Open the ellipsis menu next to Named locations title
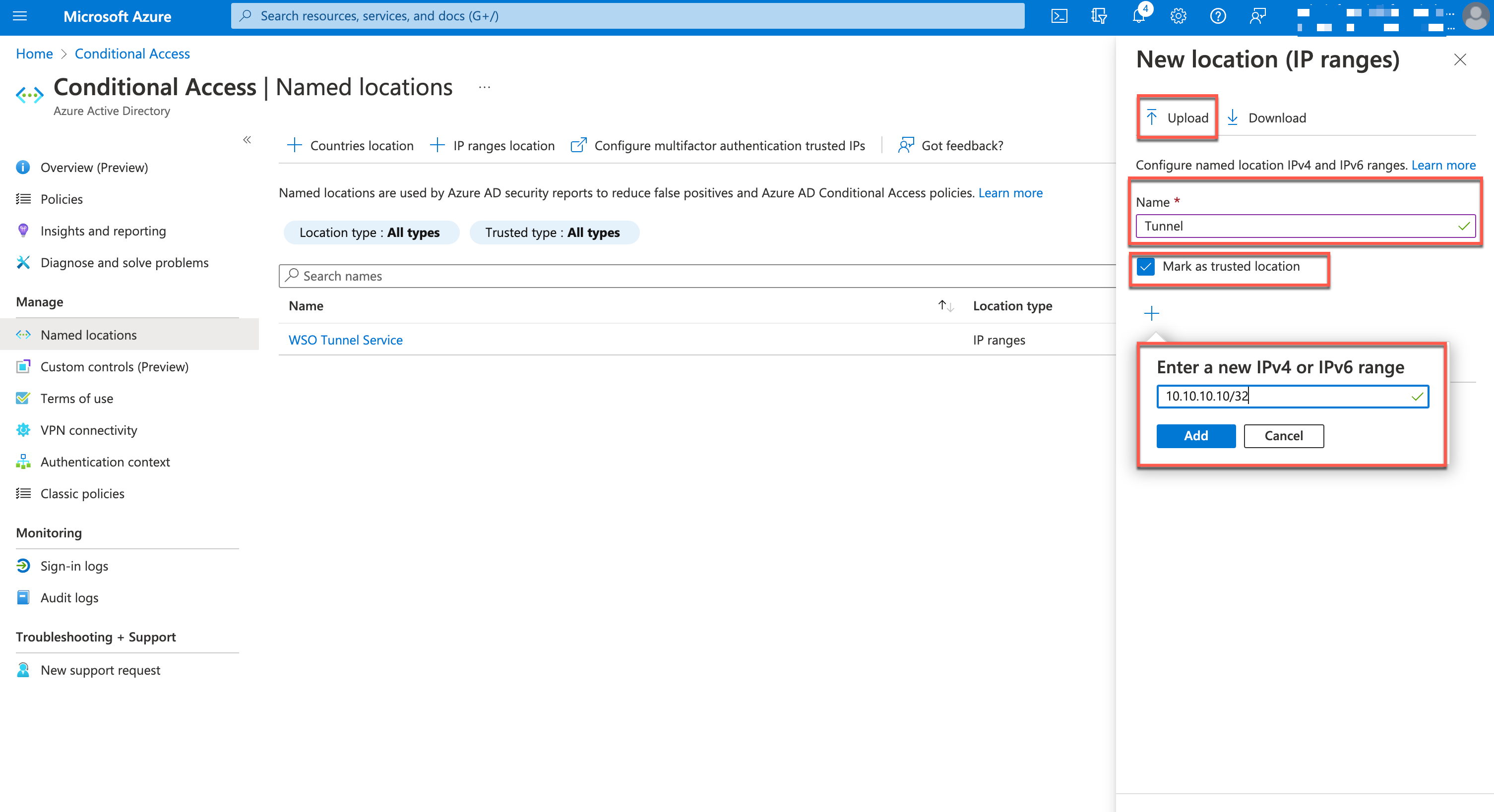 (485, 87)
